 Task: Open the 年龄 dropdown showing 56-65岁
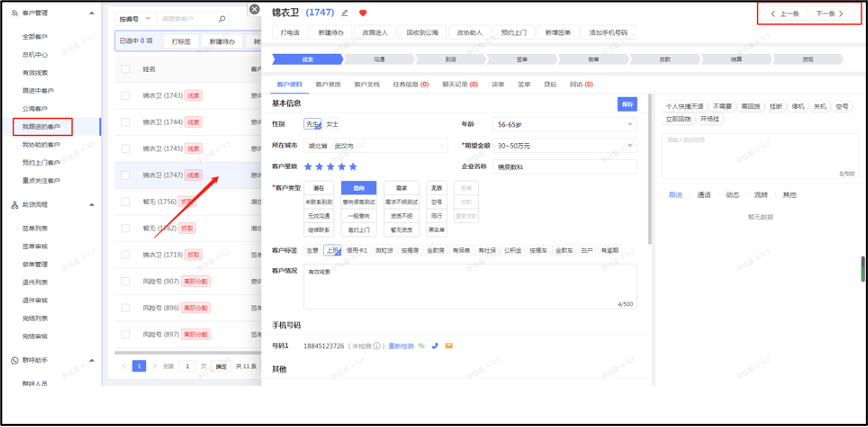565,125
